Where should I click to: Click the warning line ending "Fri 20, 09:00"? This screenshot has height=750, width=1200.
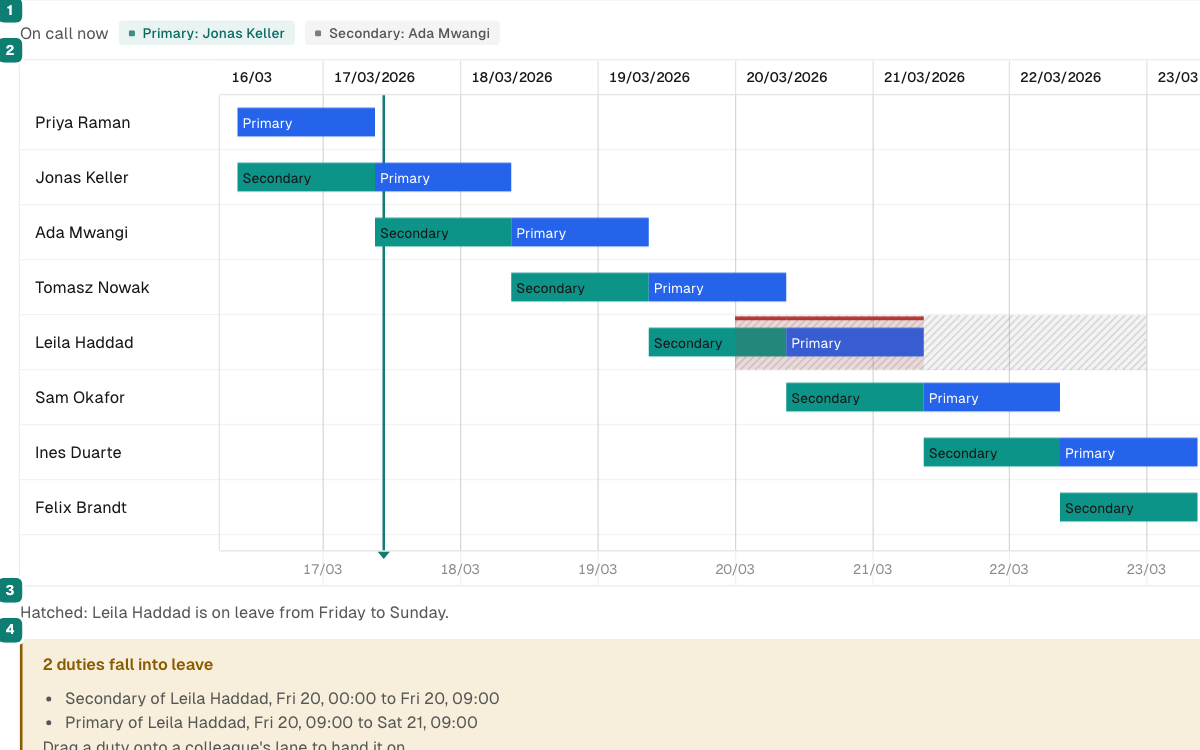coord(282,698)
